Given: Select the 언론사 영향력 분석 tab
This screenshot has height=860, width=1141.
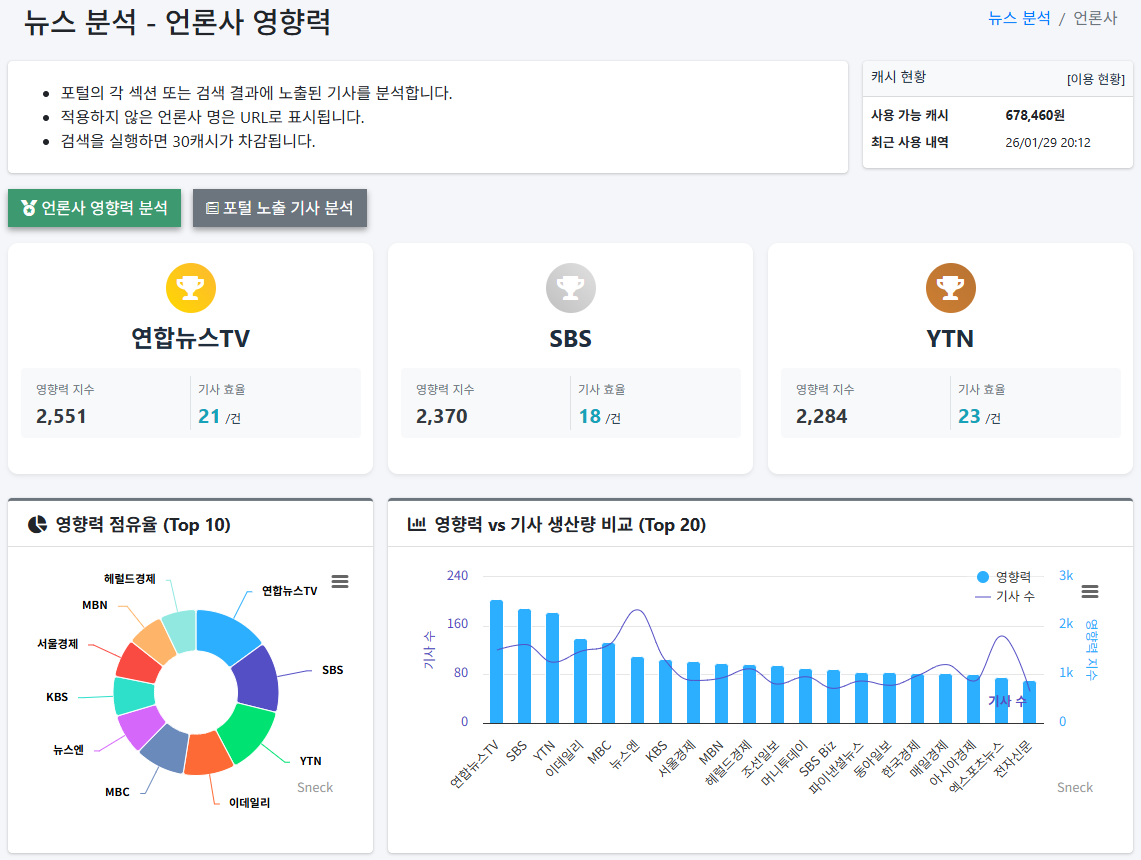Looking at the screenshot, I should (x=94, y=208).
